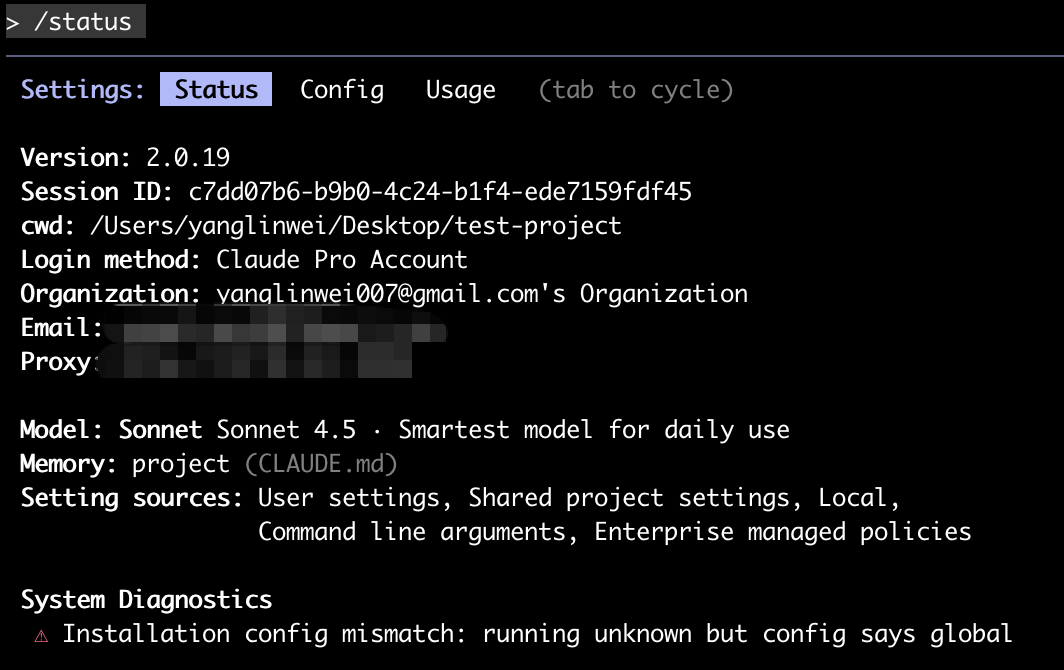The height and width of the screenshot is (670, 1064).
Task: Click the blurred Email value
Action: (275, 328)
